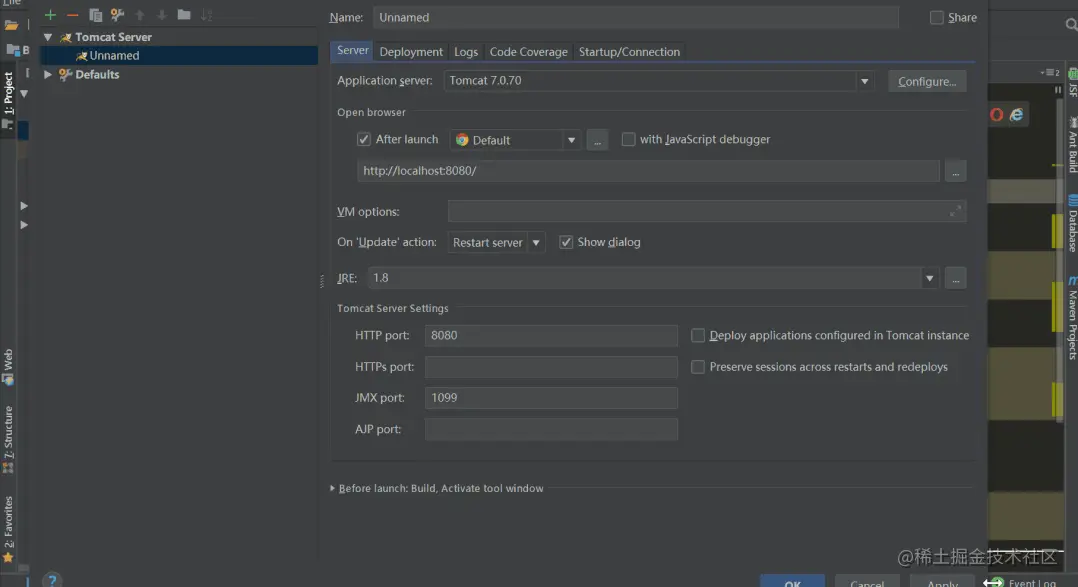Click the HTTP port field

(x=551, y=335)
